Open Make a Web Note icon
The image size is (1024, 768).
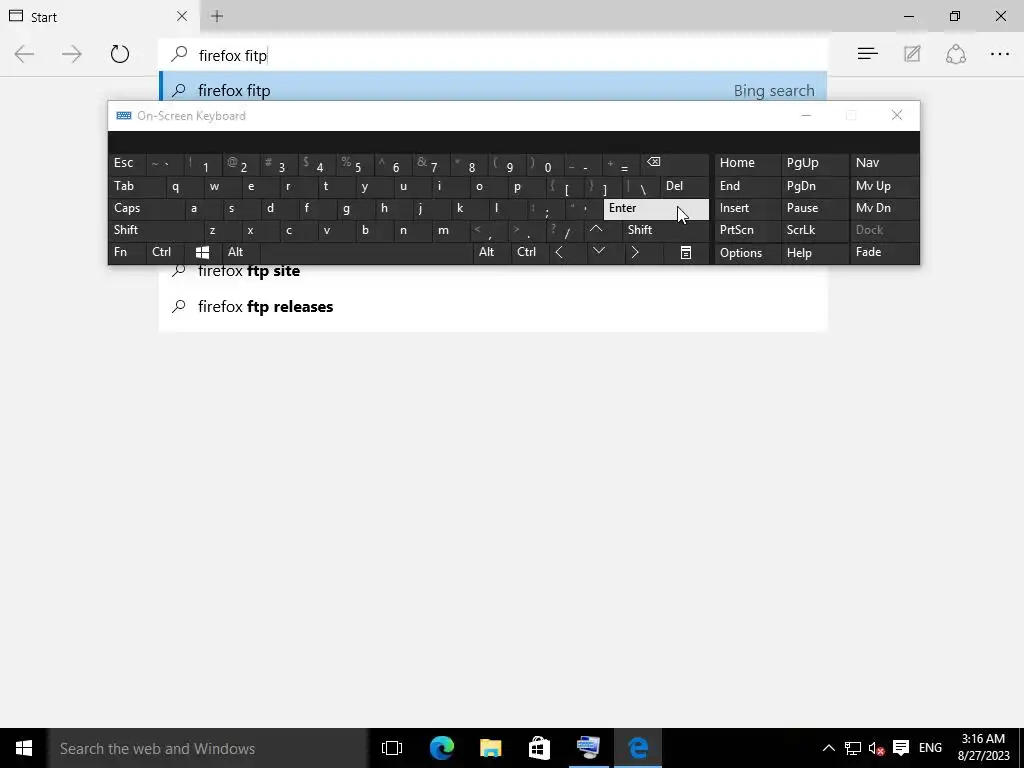tap(912, 54)
